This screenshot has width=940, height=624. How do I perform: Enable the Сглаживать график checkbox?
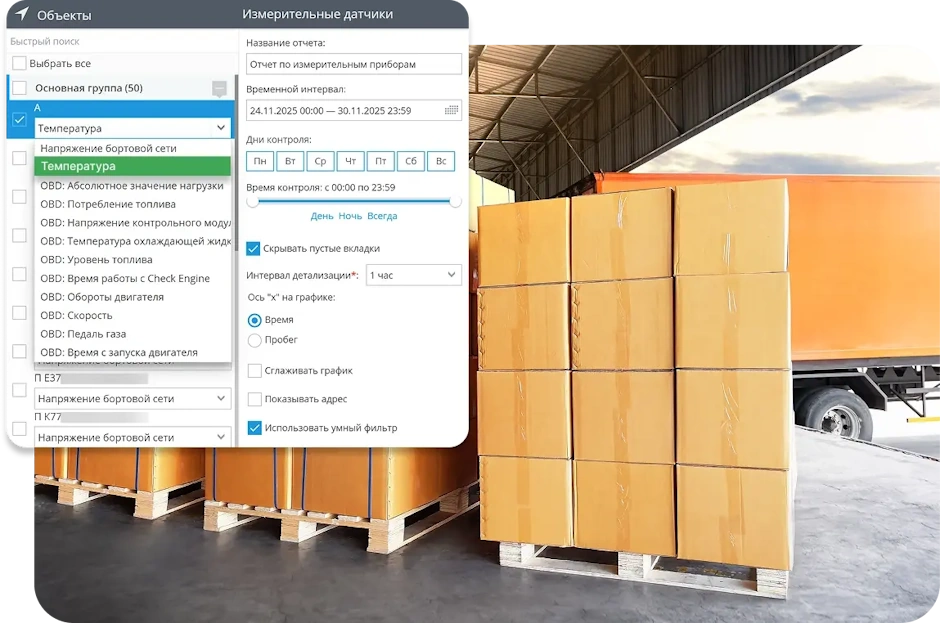click(254, 371)
